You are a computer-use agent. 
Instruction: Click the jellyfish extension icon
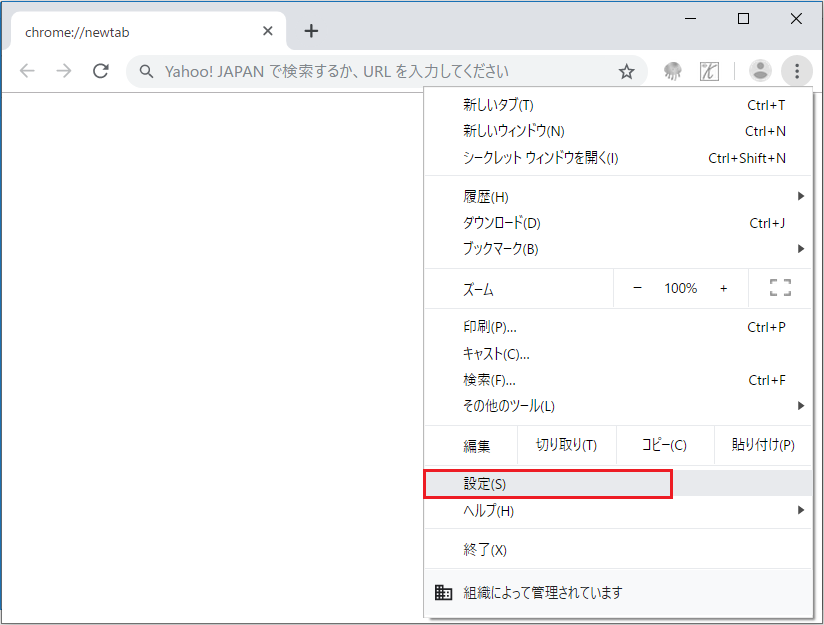click(672, 71)
